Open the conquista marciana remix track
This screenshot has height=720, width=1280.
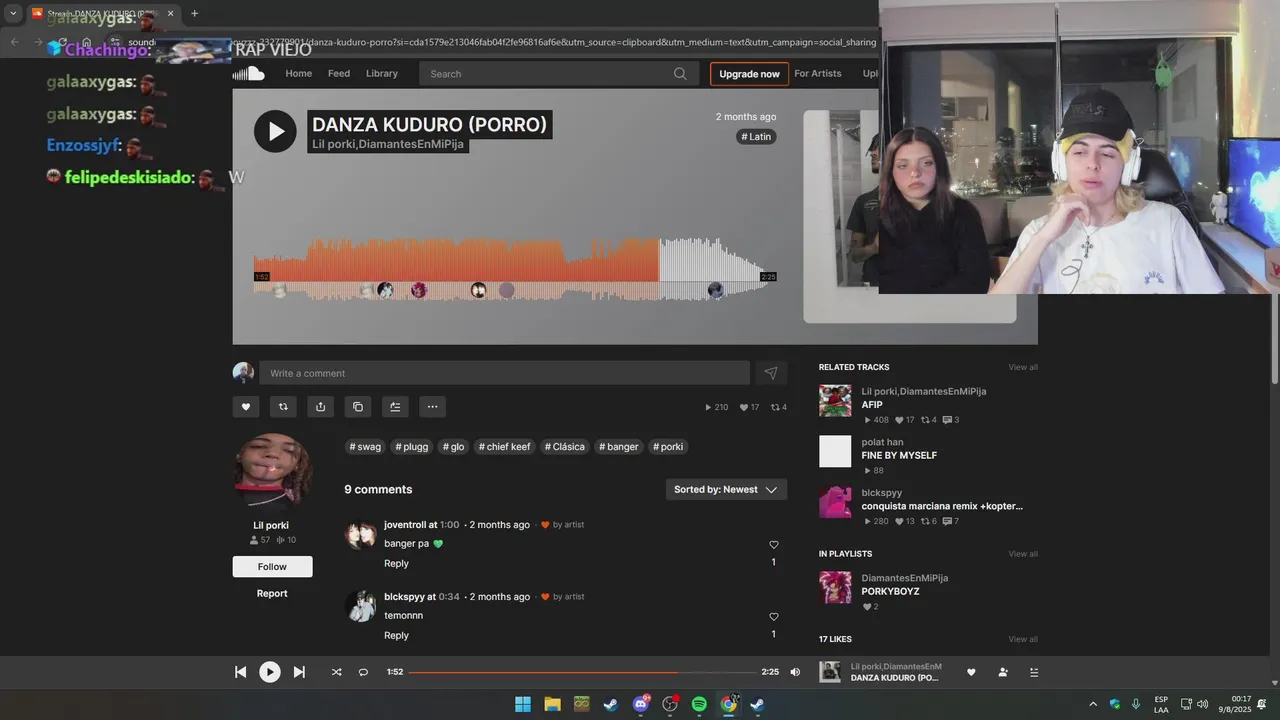coord(942,506)
